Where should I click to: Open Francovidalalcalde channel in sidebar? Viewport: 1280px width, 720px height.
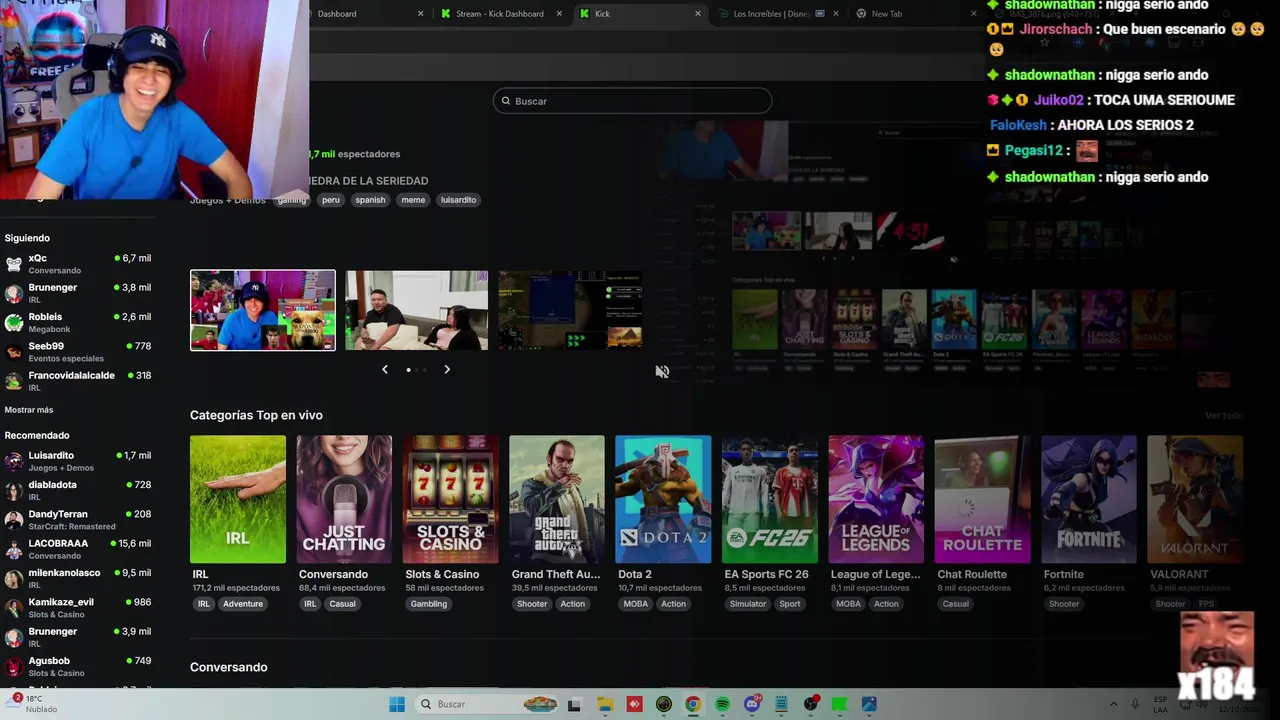tap(78, 381)
